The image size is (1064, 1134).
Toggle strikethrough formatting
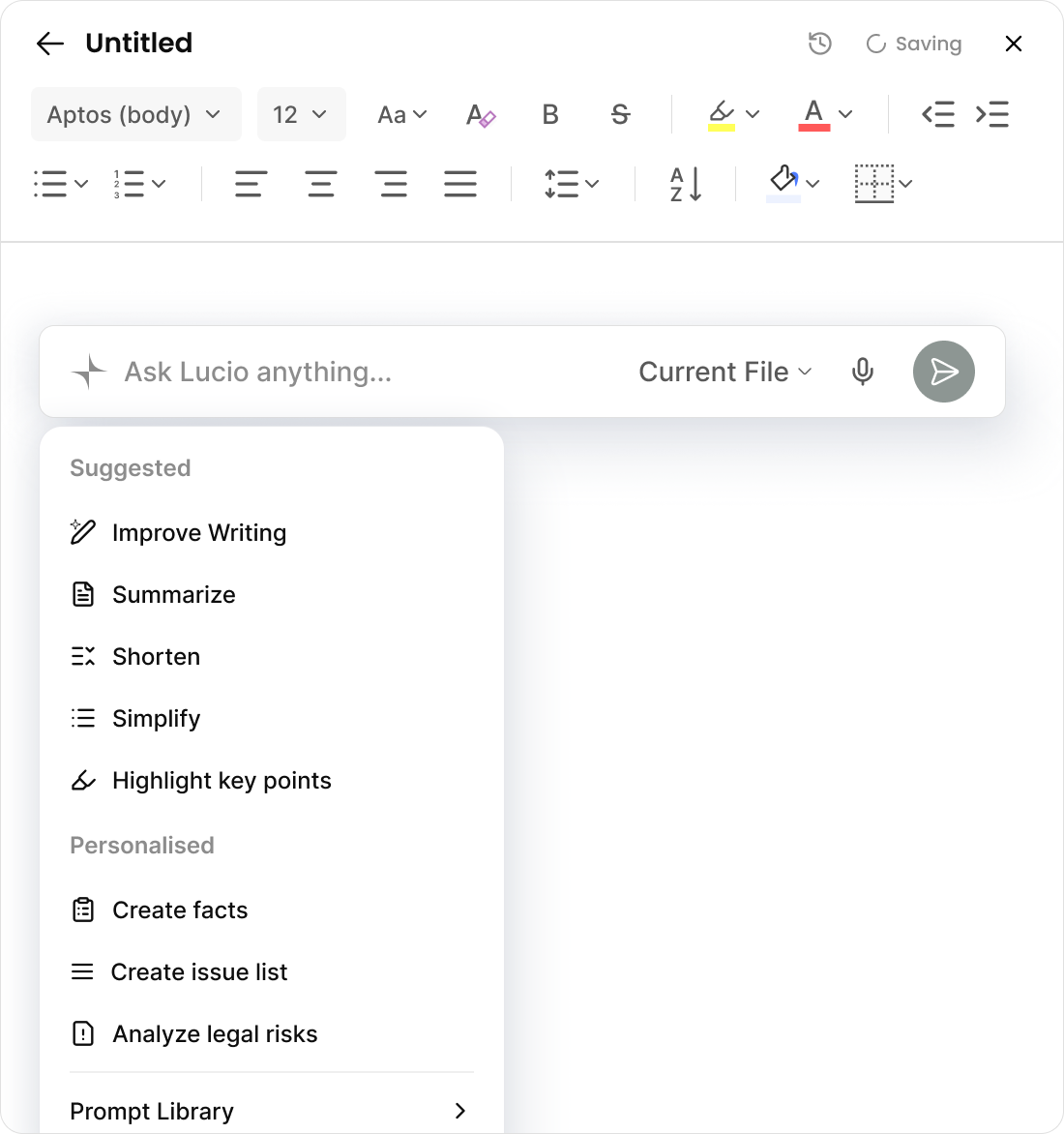[x=620, y=115]
